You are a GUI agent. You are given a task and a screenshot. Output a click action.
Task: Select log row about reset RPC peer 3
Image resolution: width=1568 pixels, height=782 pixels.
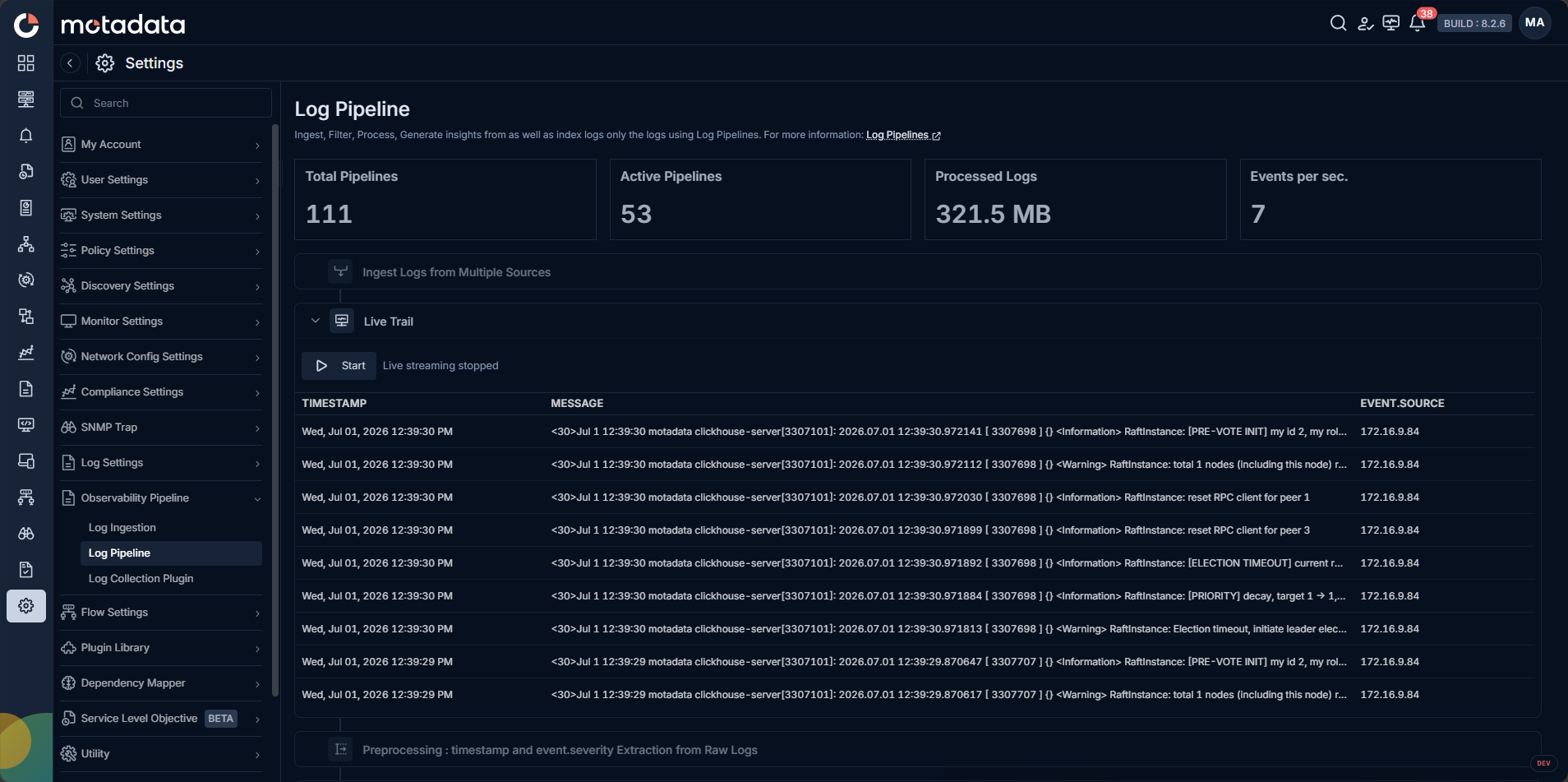[x=915, y=530]
